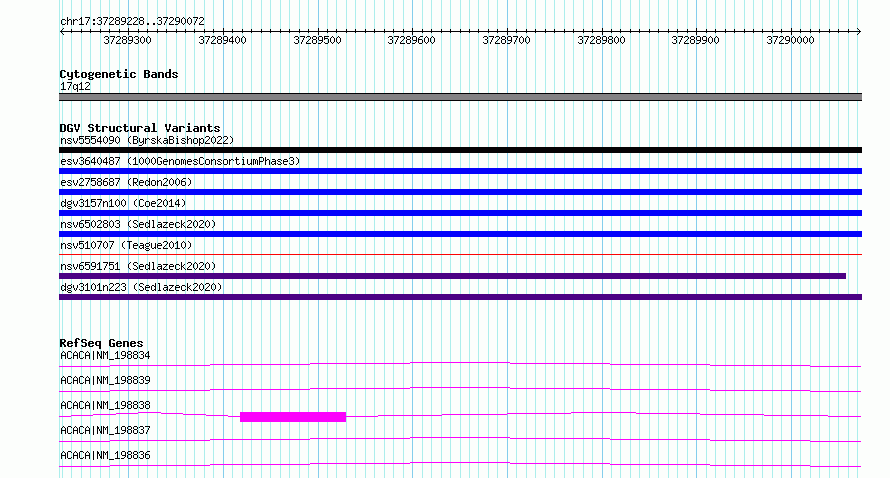The image size is (890, 478).
Task: Click the purple dgv3101n223 variant bar
Action: (460, 297)
